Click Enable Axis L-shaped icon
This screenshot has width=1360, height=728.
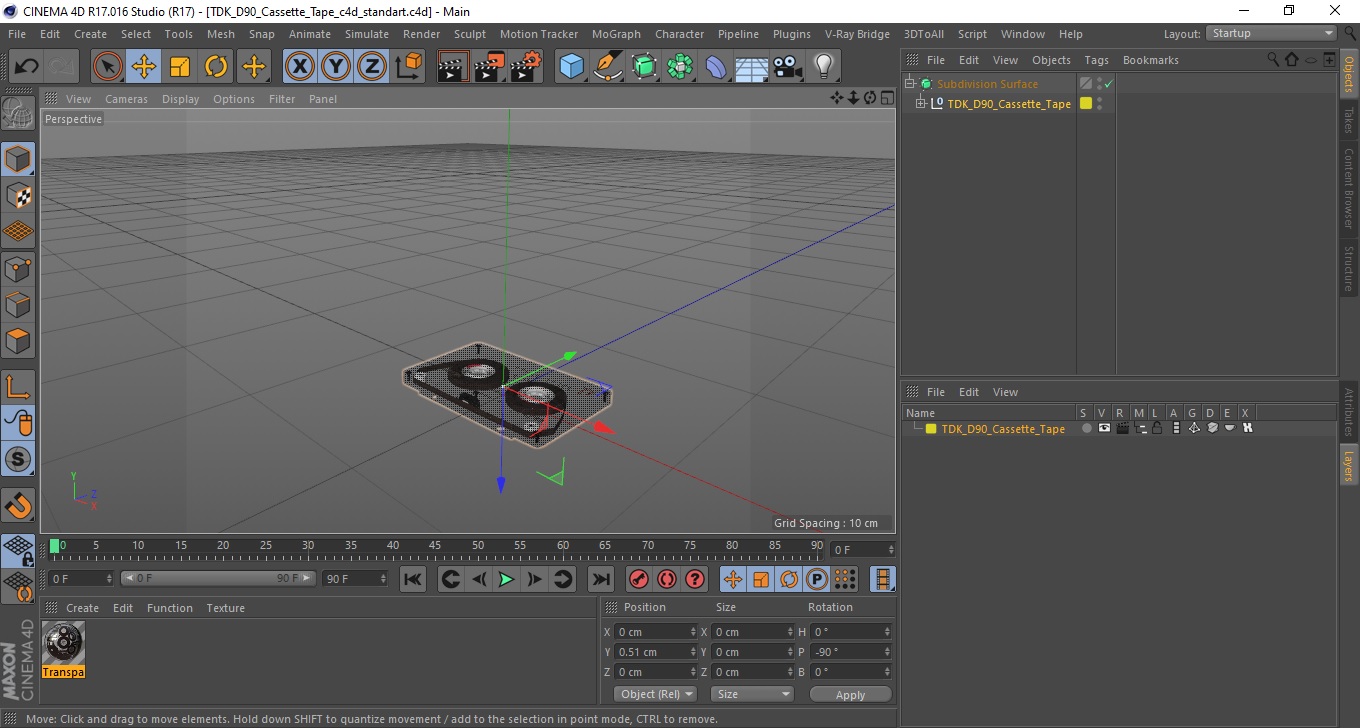click(x=18, y=387)
